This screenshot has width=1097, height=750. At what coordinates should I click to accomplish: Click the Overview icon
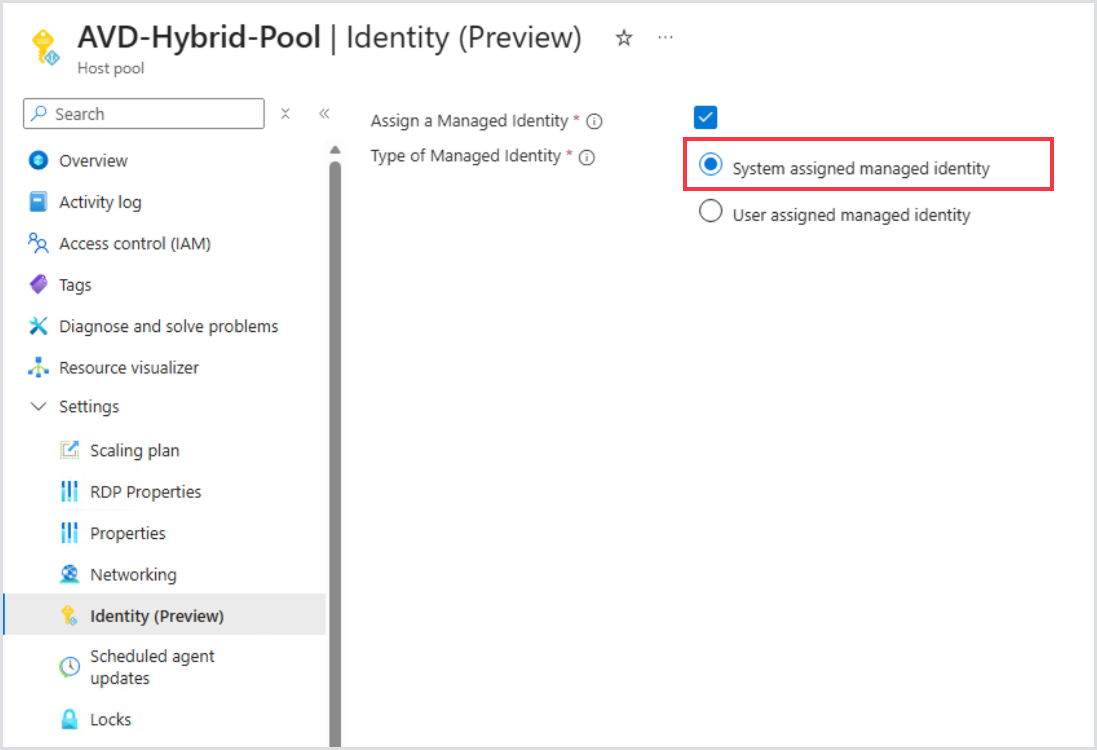click(38, 160)
